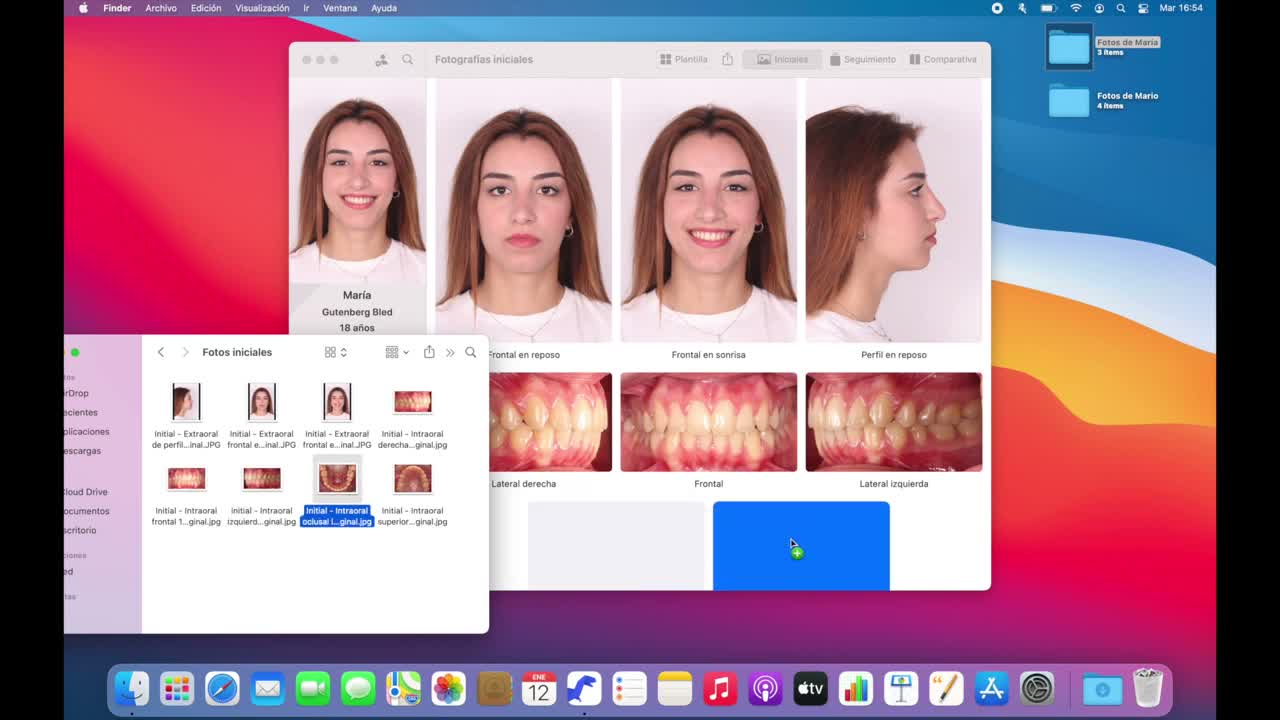This screenshot has width=1280, height=720.
Task: Click the Frontal en sonrisa photo
Action: pyautogui.click(x=708, y=210)
